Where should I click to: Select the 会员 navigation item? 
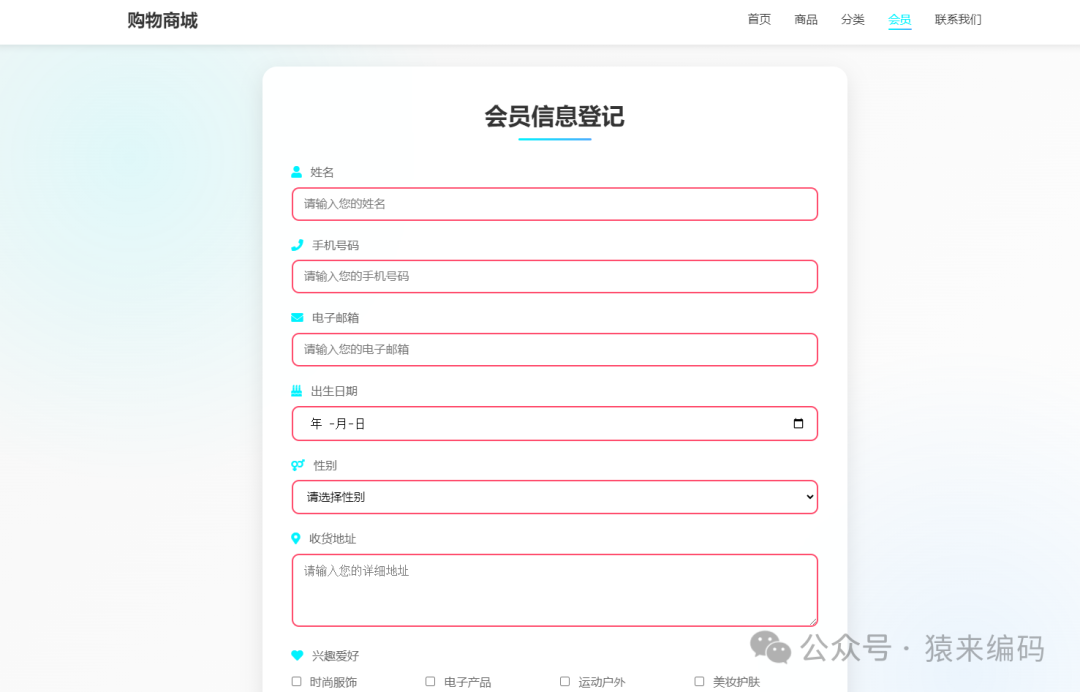pyautogui.click(x=900, y=19)
